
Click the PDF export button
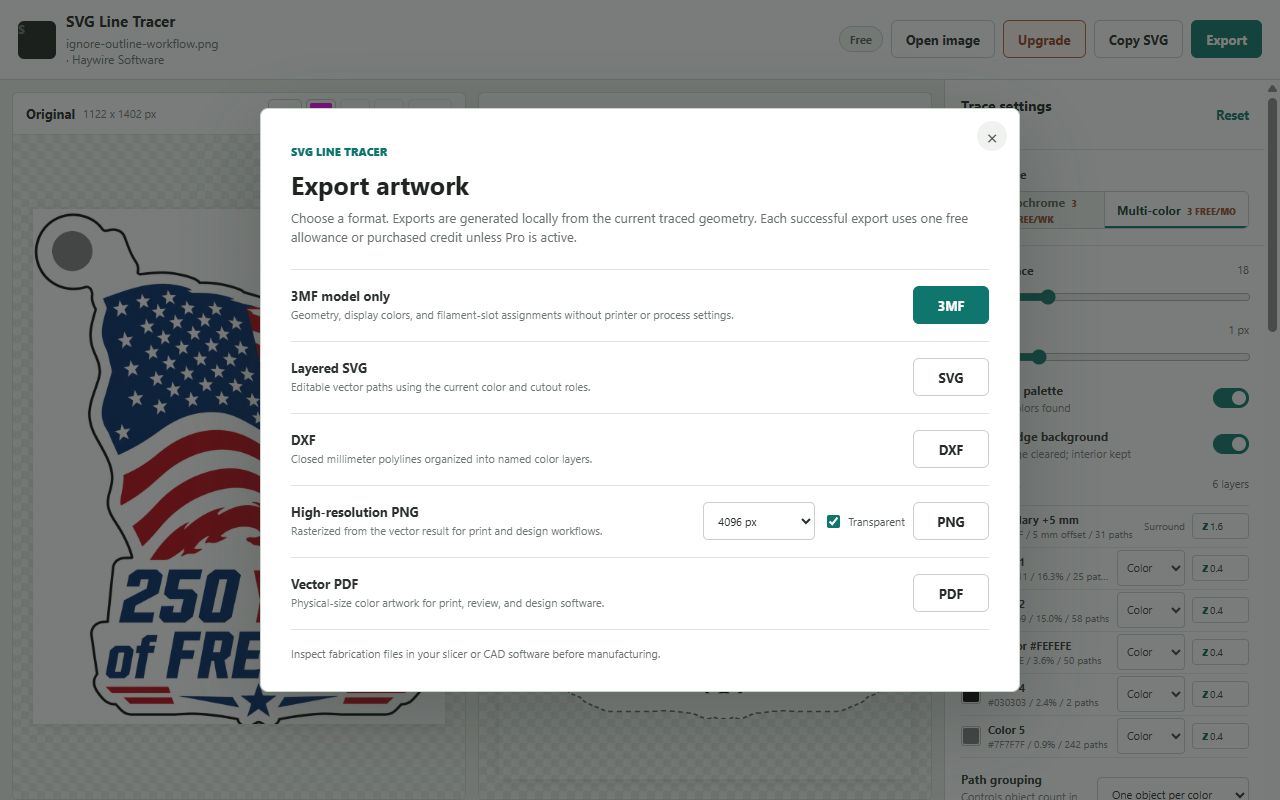[x=950, y=593]
